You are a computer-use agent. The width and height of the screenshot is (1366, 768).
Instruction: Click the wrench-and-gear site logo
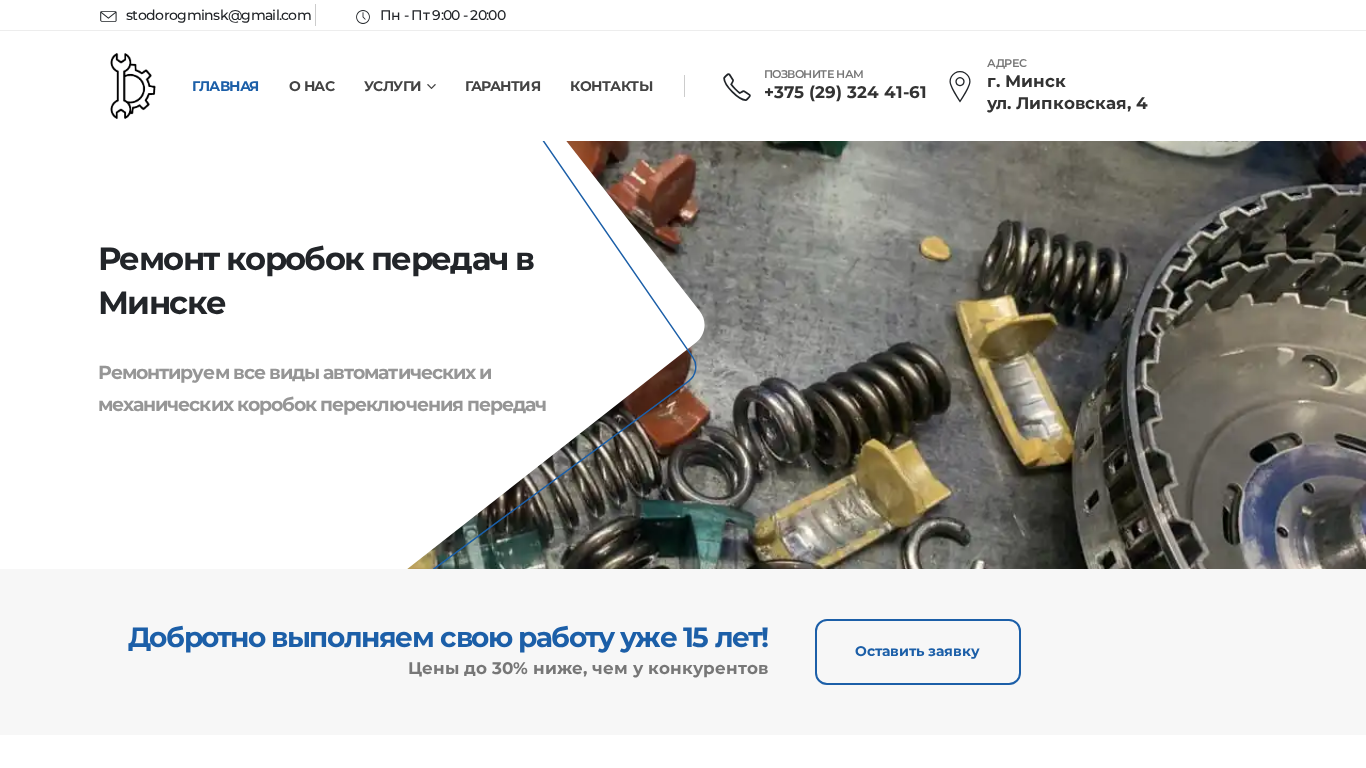tap(132, 86)
